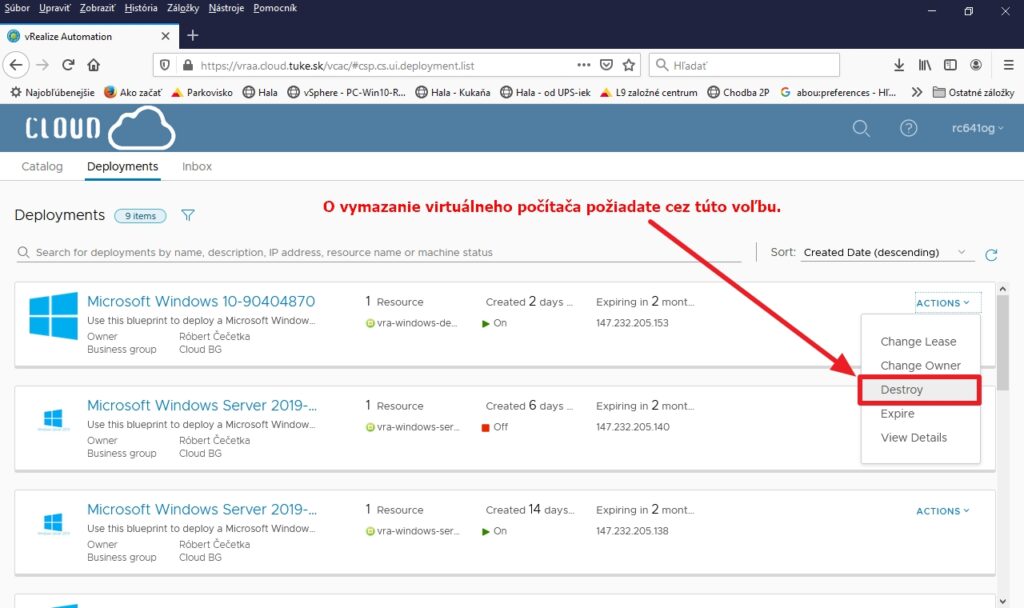Open the Parkovisko bookmark
Image resolution: width=1024 pixels, height=608 pixels.
[202, 92]
